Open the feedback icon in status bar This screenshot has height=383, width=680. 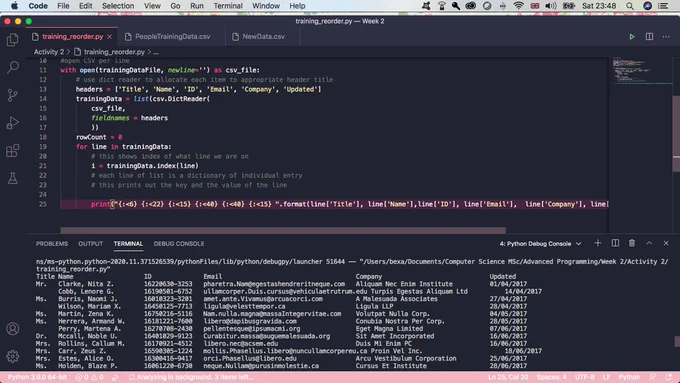coord(652,377)
